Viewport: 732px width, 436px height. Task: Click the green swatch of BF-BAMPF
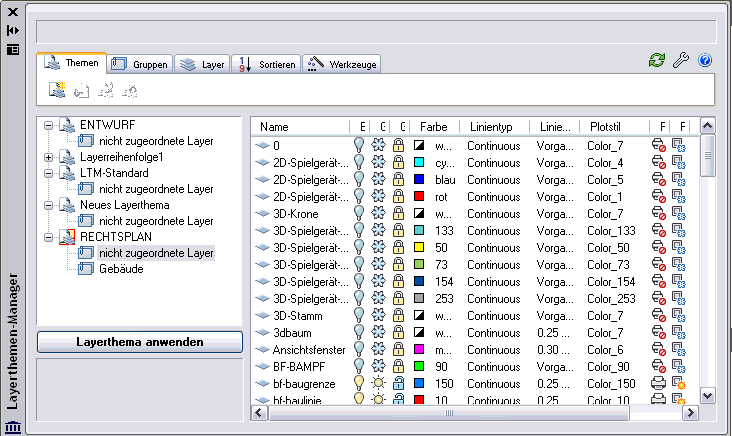[419, 366]
